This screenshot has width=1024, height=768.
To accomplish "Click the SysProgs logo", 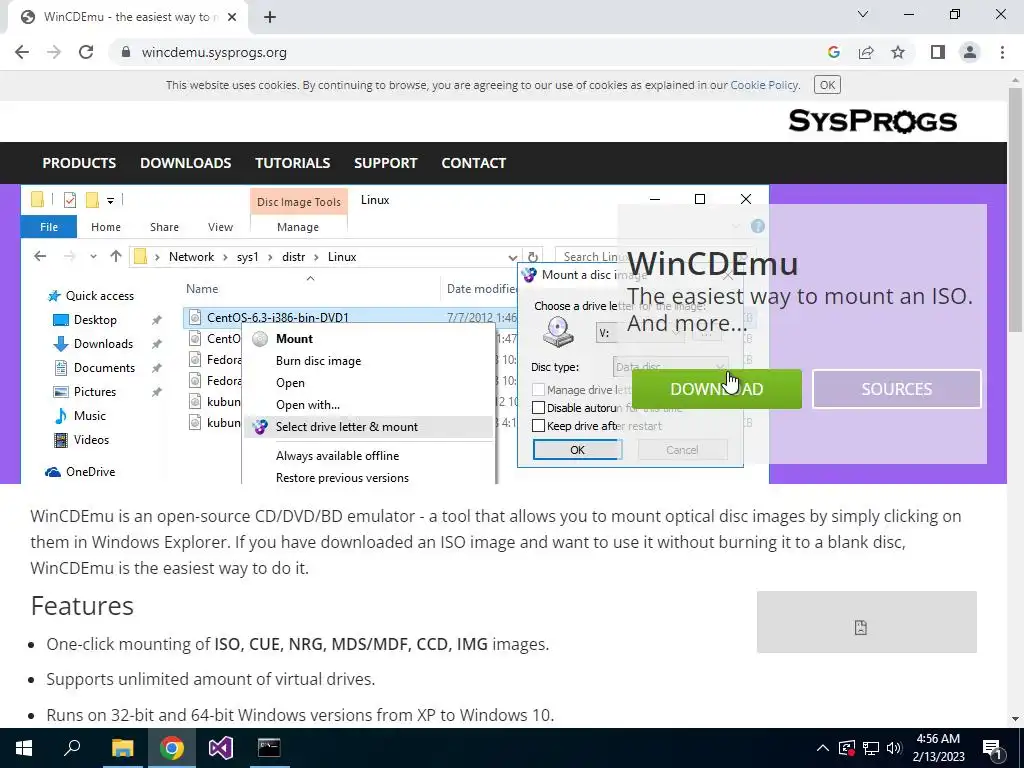I will pyautogui.click(x=872, y=121).
